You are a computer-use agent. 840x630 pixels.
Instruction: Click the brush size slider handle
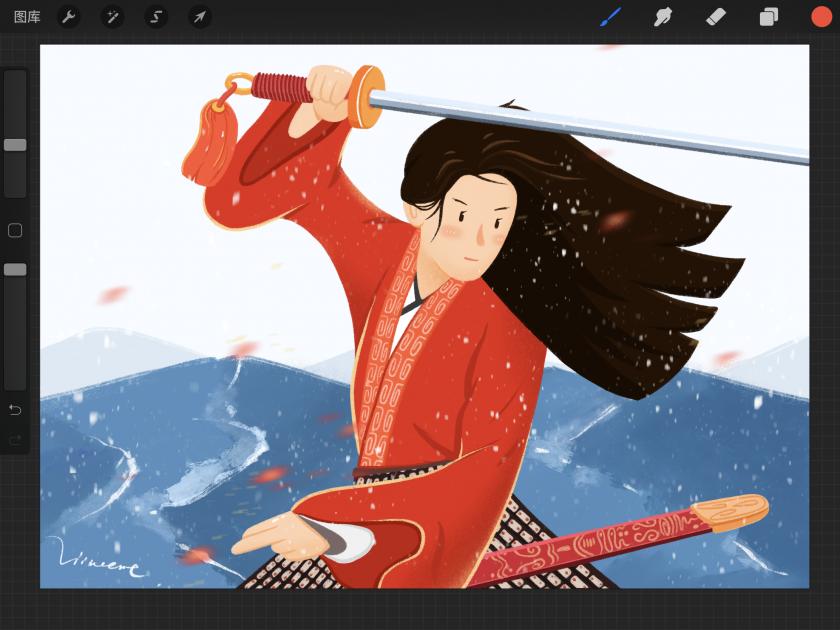[15, 145]
